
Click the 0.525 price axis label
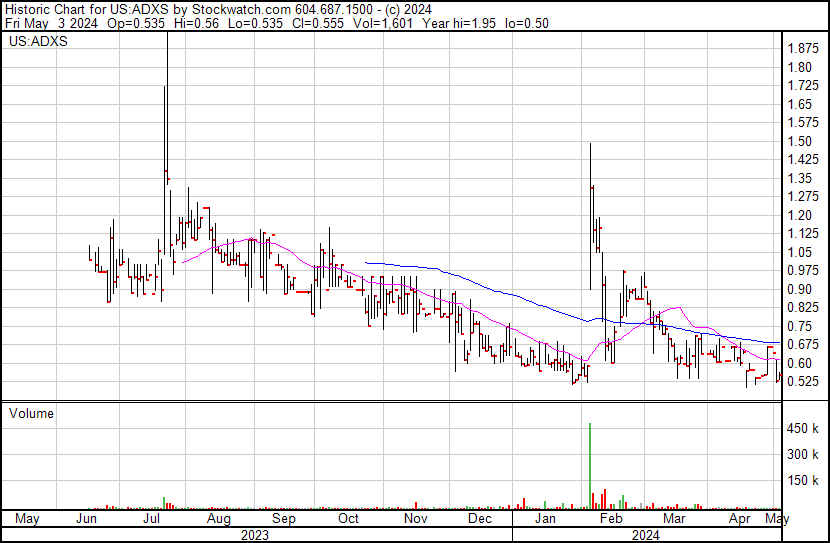(803, 382)
